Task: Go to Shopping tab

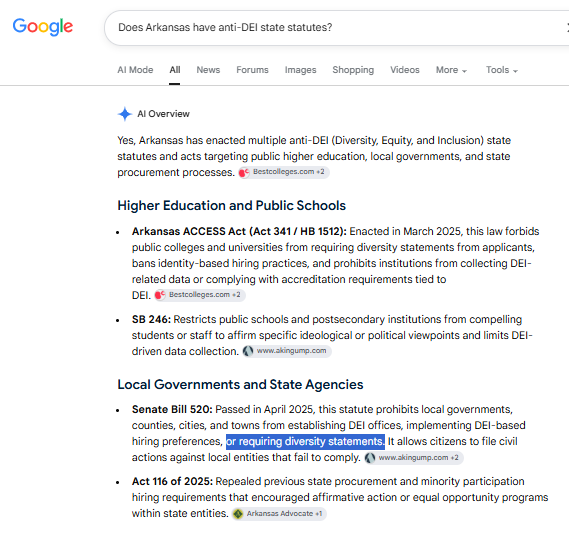Action: point(353,70)
